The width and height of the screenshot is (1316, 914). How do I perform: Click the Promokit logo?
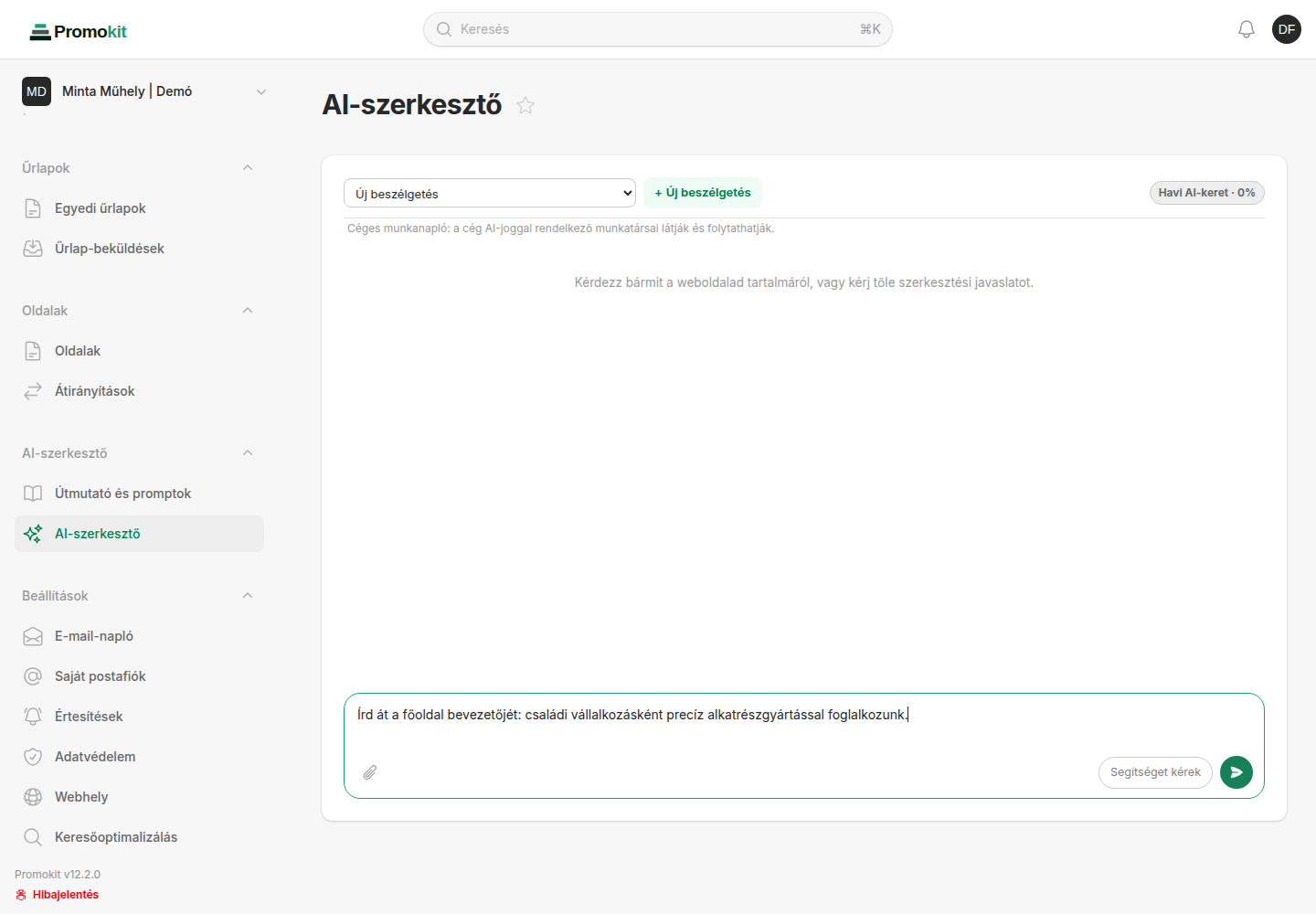(x=79, y=32)
